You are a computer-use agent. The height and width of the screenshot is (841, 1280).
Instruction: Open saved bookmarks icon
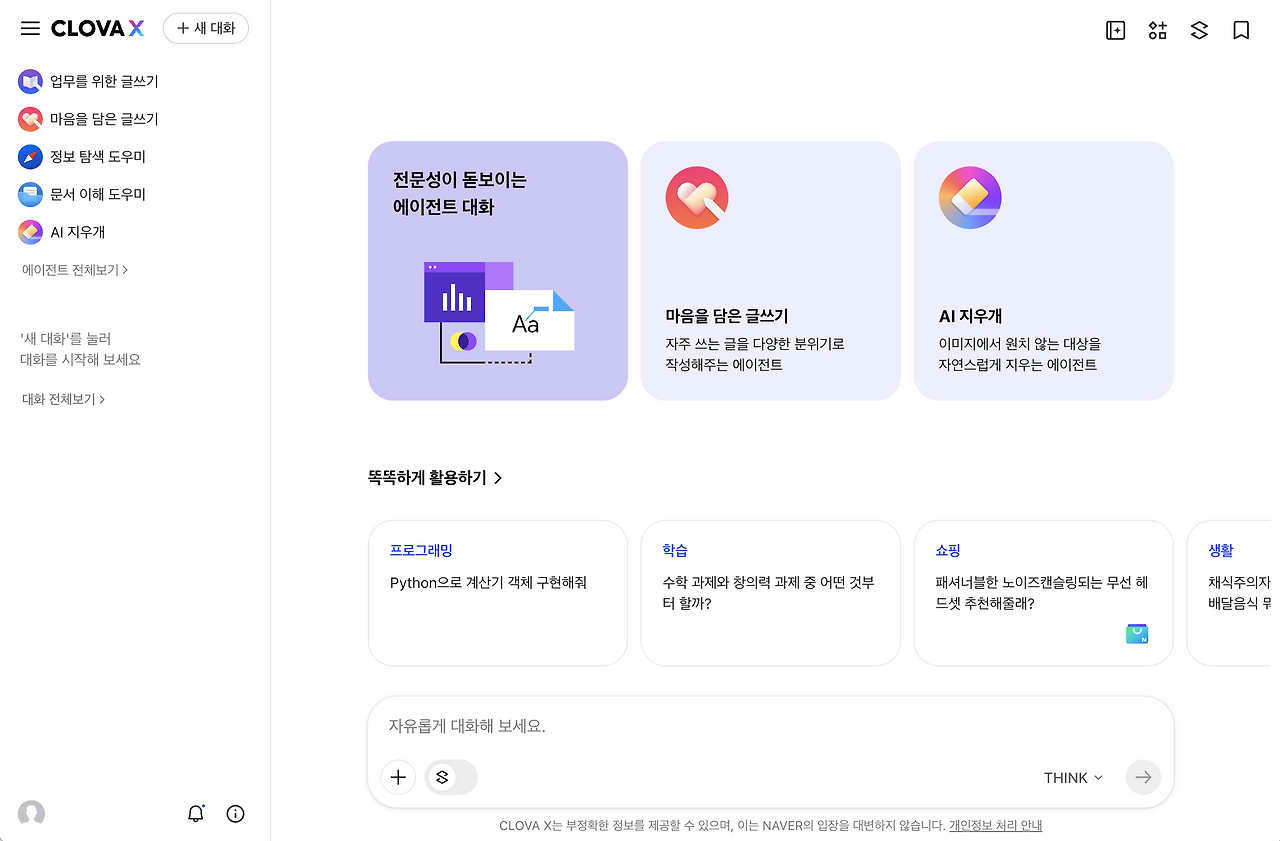pos(1241,30)
